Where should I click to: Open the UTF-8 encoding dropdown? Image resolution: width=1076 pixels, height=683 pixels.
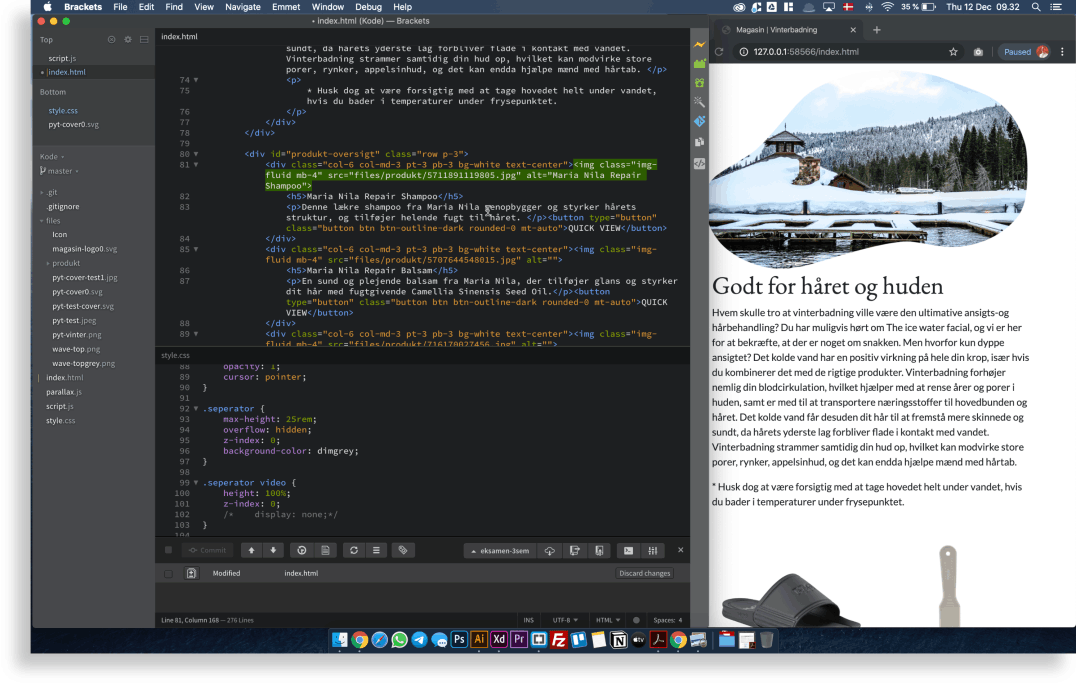(x=565, y=620)
